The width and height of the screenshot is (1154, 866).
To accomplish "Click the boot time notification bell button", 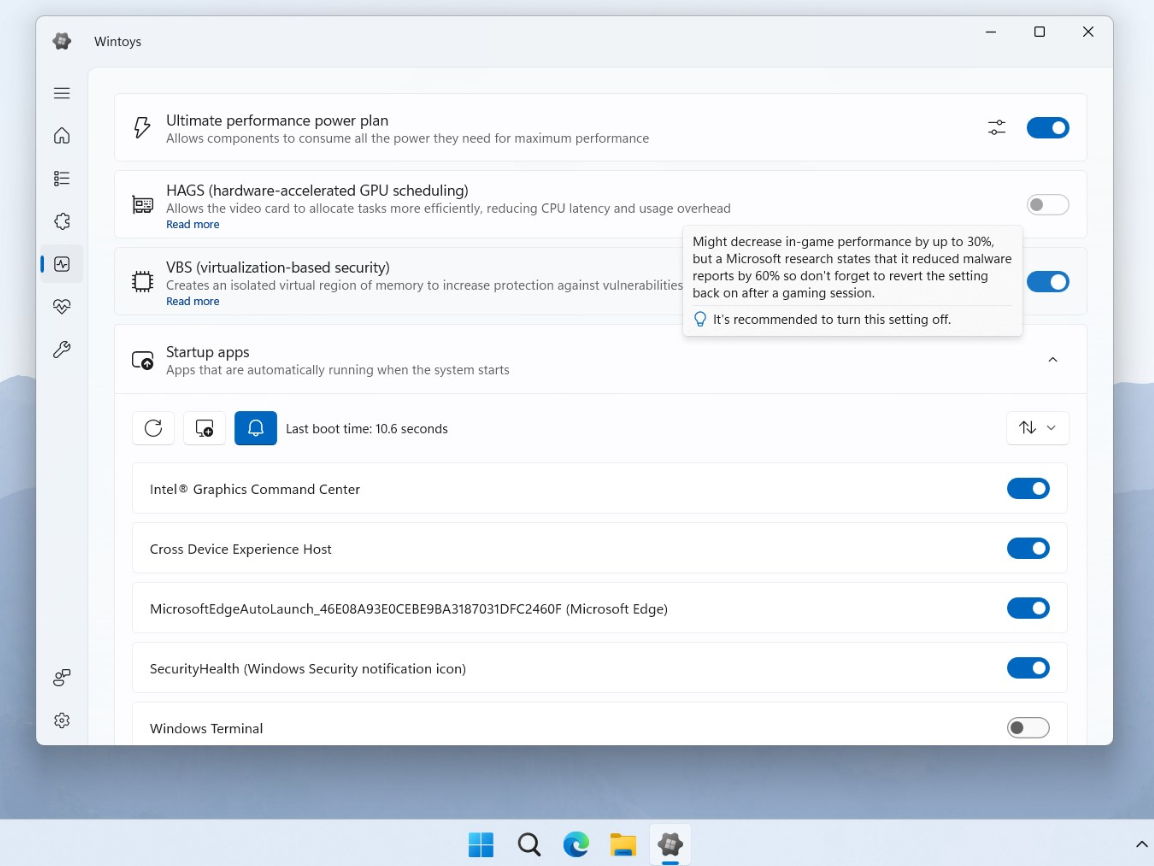I will click(255, 428).
